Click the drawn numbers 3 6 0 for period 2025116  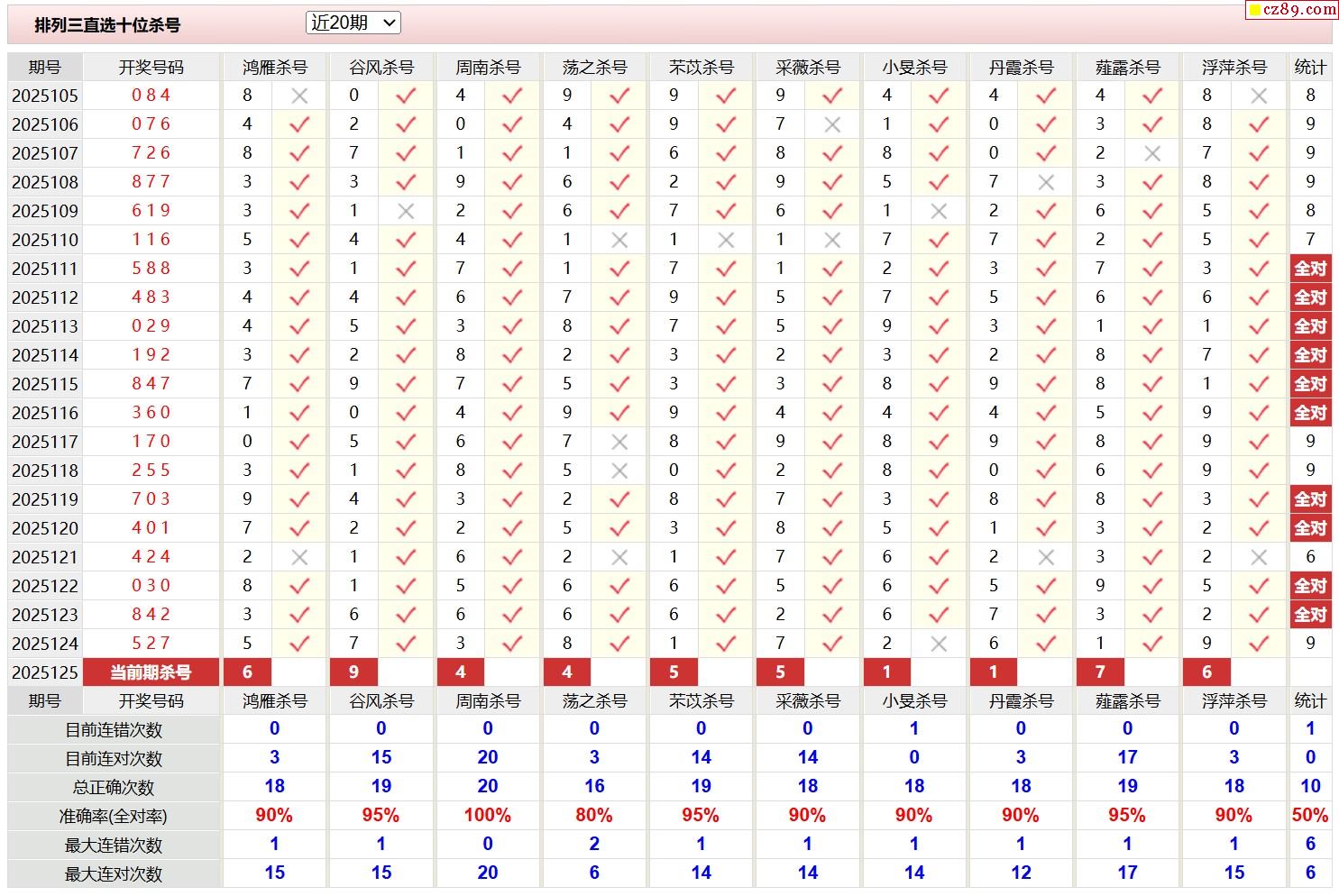pos(151,413)
